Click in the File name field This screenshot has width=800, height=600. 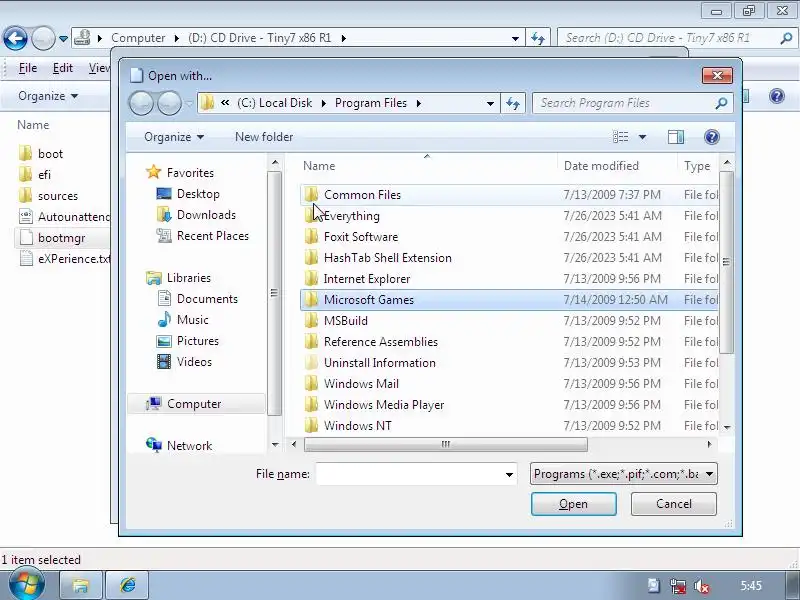coord(410,474)
